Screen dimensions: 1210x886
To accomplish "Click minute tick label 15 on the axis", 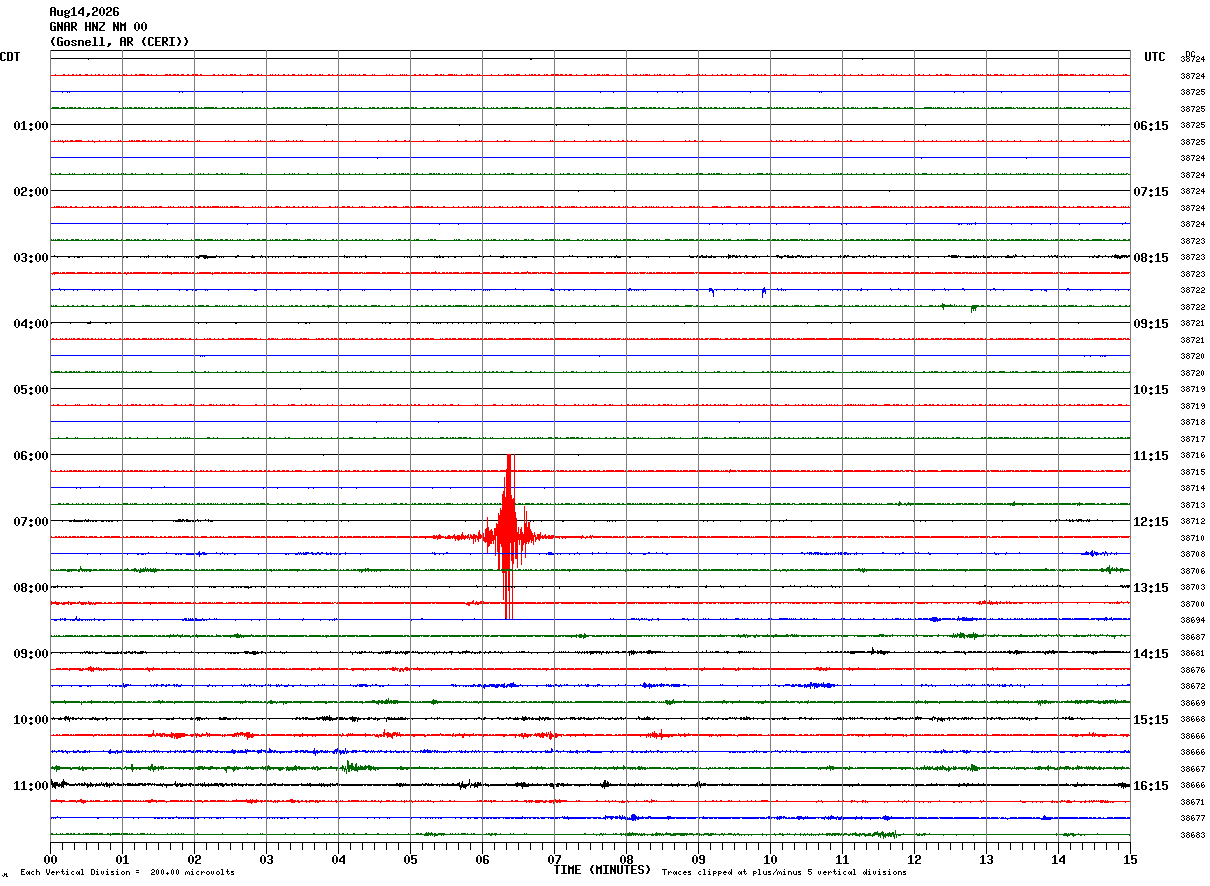I will coord(1130,859).
